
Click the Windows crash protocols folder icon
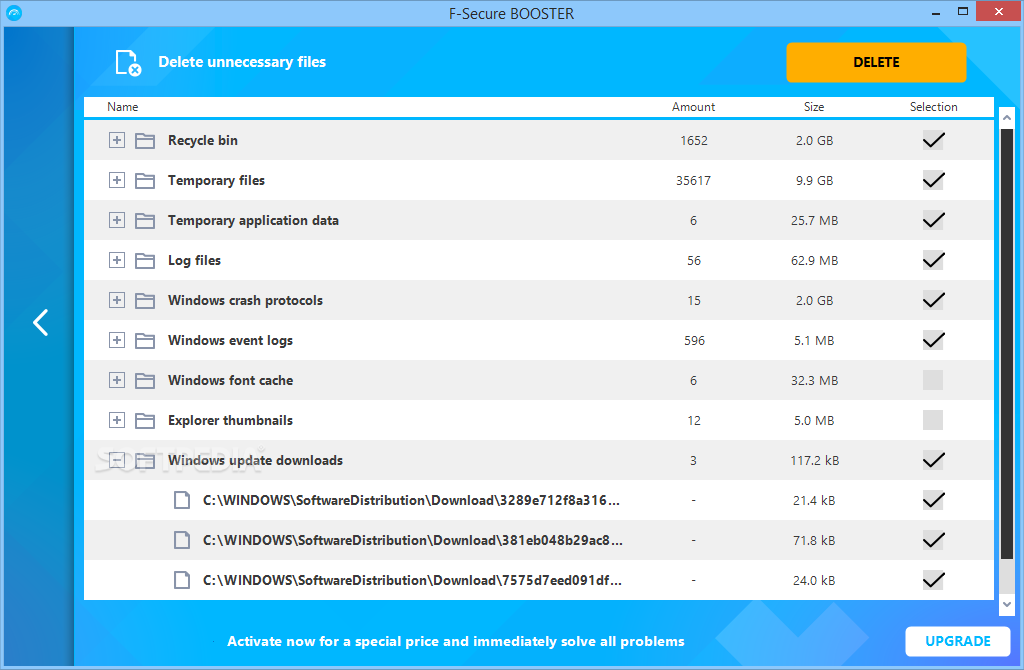point(145,300)
